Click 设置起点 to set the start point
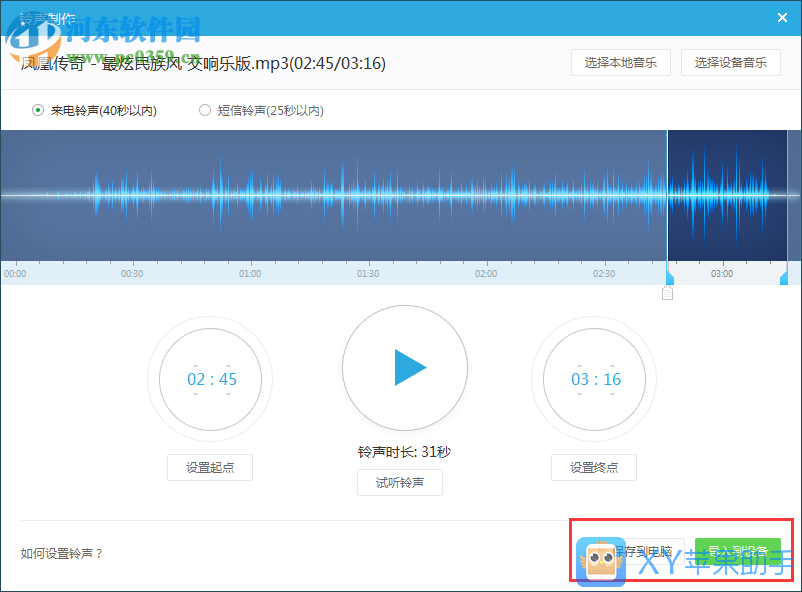Viewport: 802px width, 592px height. (209, 467)
